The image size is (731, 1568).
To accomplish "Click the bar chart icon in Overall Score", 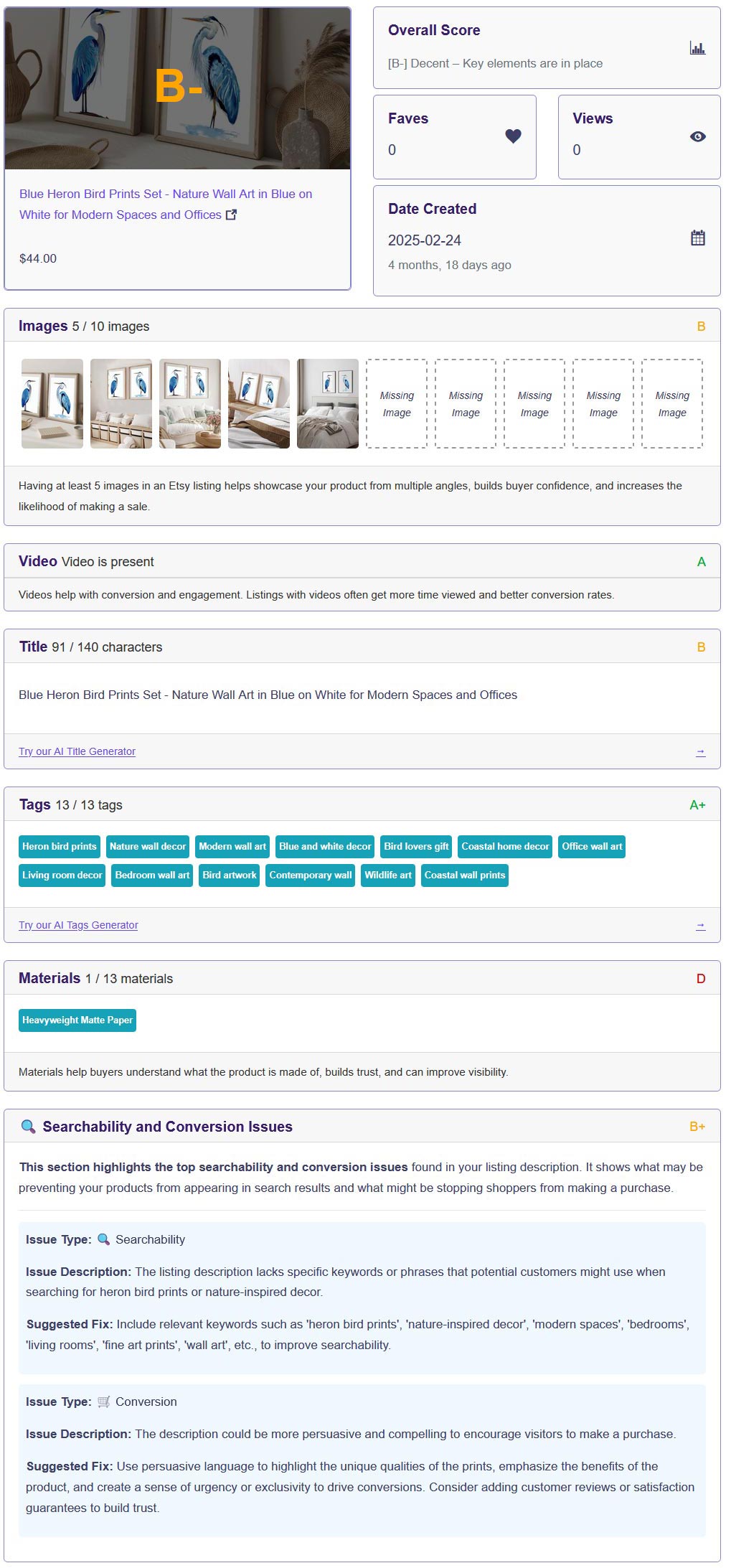I will 697,48.
